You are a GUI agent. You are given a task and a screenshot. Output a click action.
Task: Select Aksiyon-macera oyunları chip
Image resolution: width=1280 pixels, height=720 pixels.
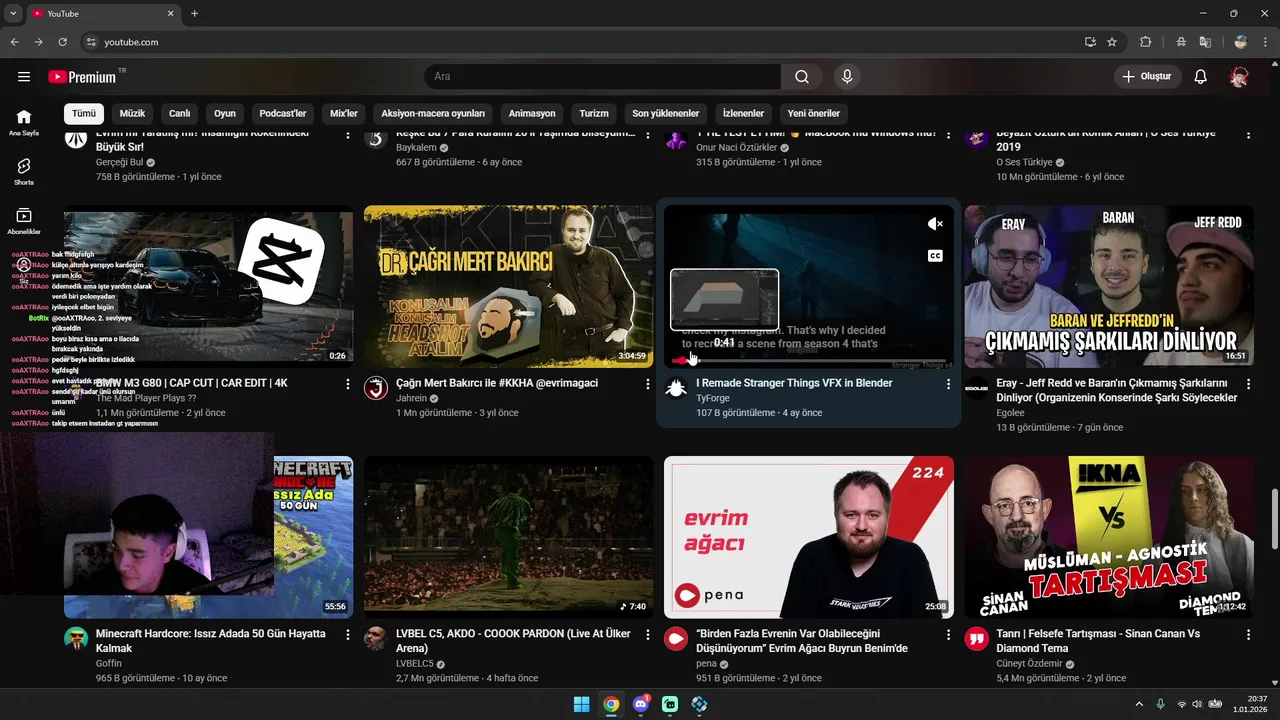(433, 114)
